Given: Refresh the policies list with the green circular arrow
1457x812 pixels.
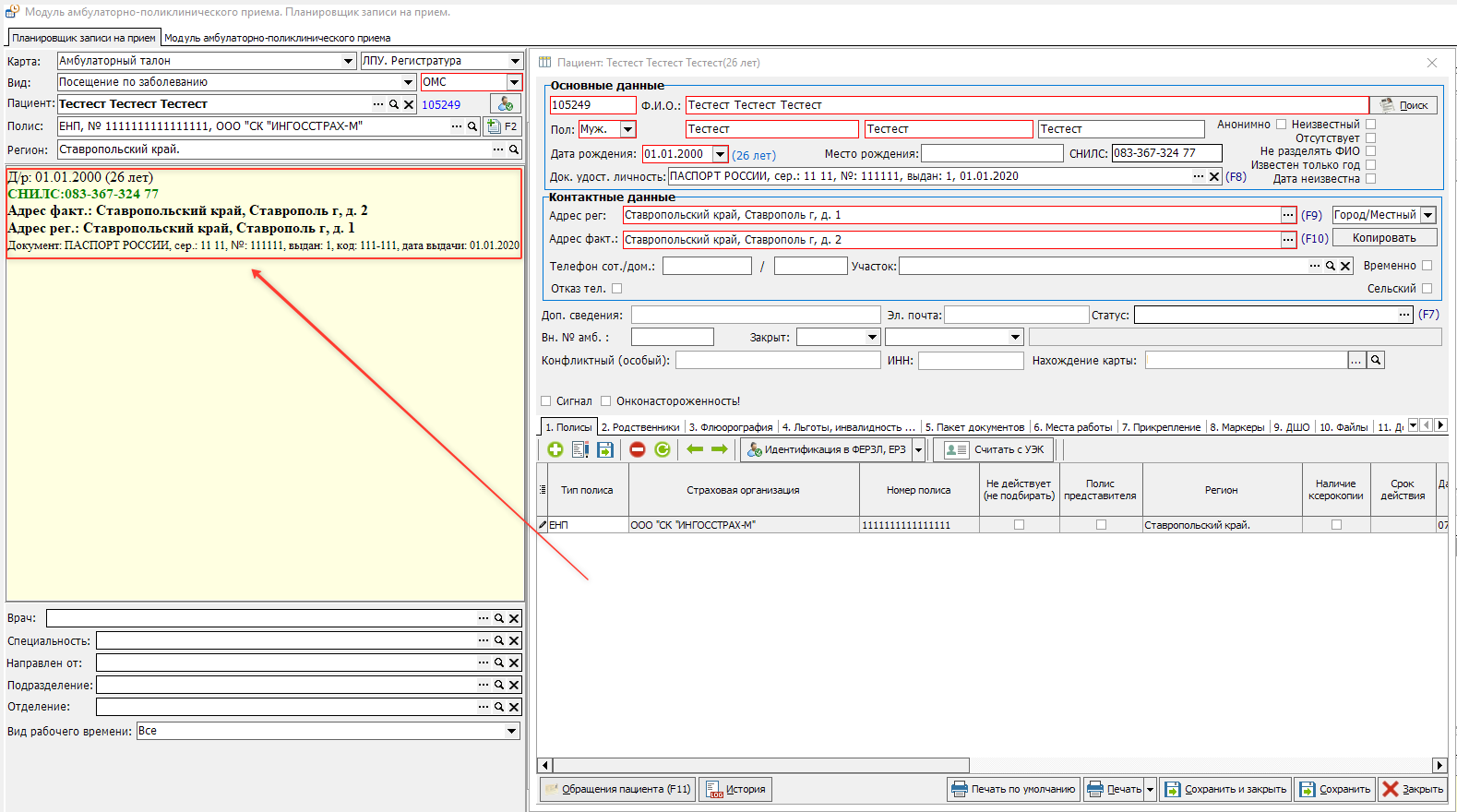Looking at the screenshot, I should 663,449.
